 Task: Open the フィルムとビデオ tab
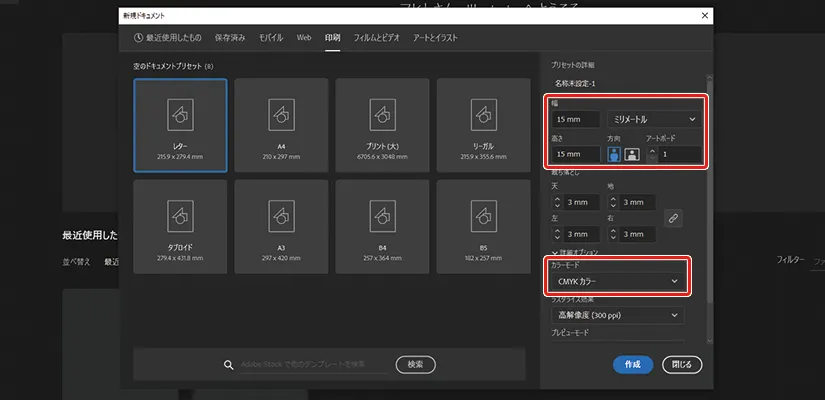[x=377, y=37]
